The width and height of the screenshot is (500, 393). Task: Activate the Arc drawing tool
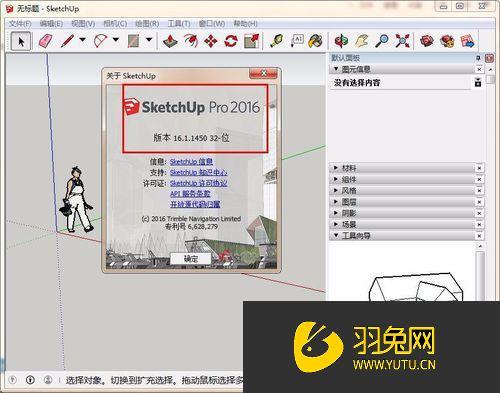pyautogui.click(x=100, y=41)
